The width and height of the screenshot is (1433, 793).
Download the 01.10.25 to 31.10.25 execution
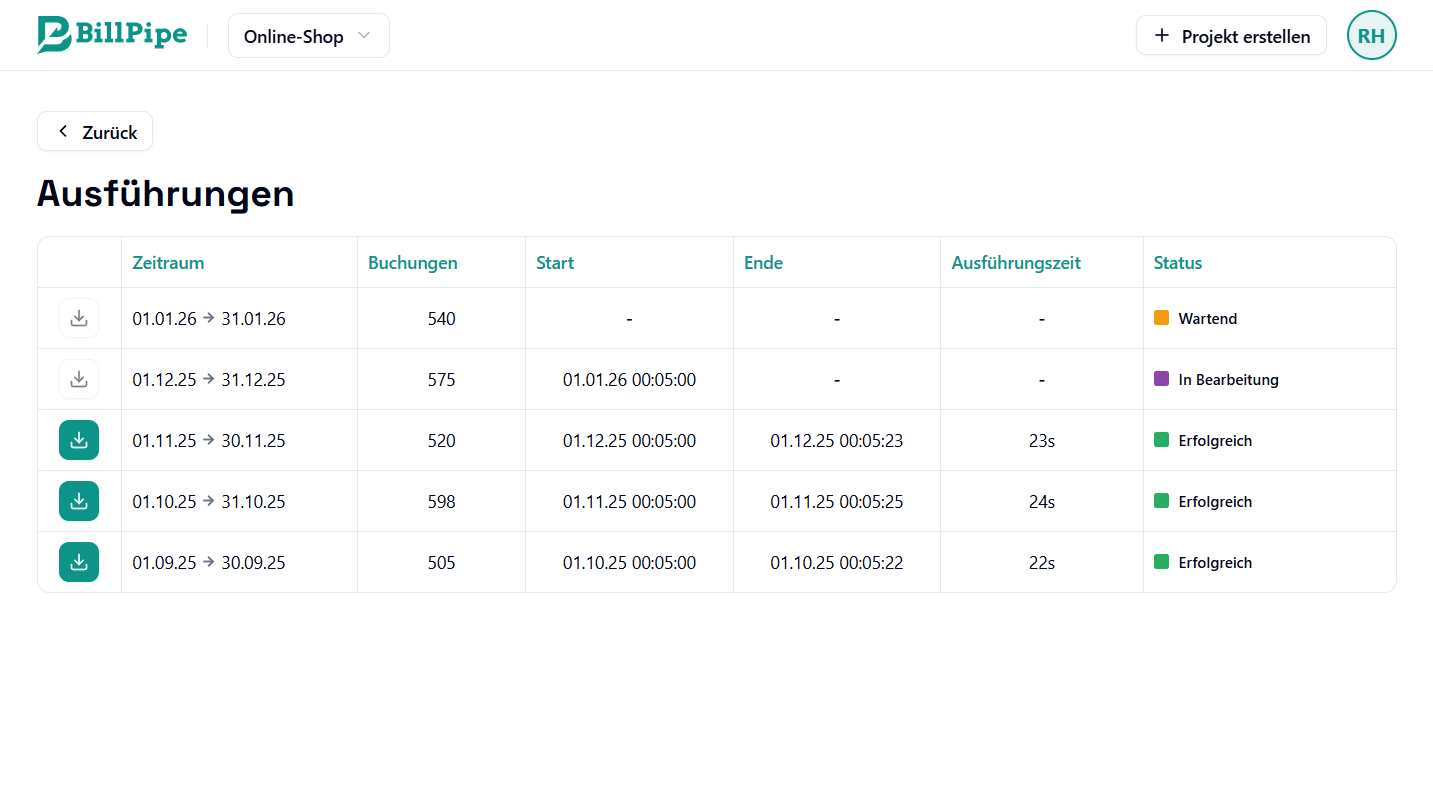79,501
